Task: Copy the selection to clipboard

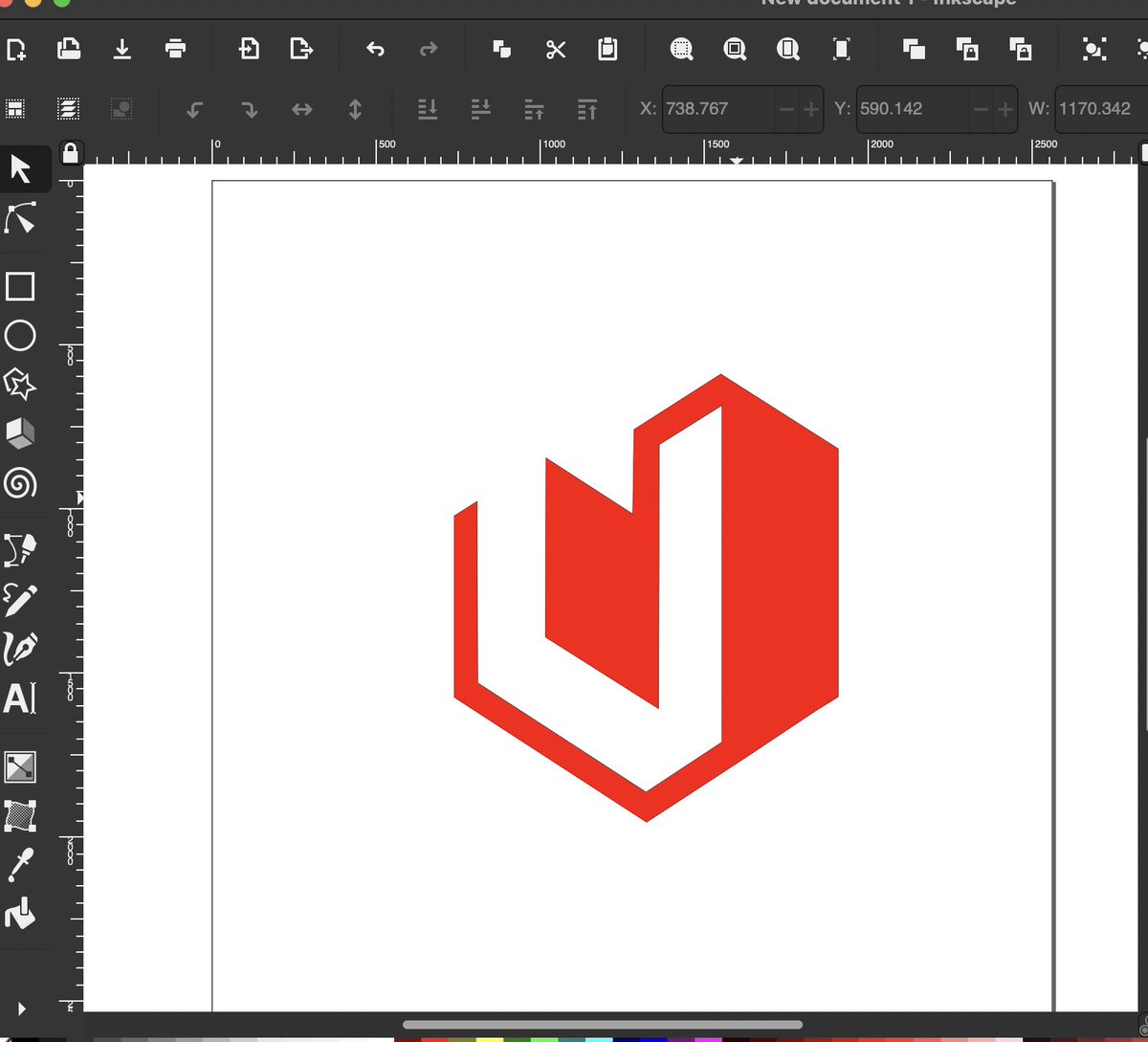Action: pos(501,49)
